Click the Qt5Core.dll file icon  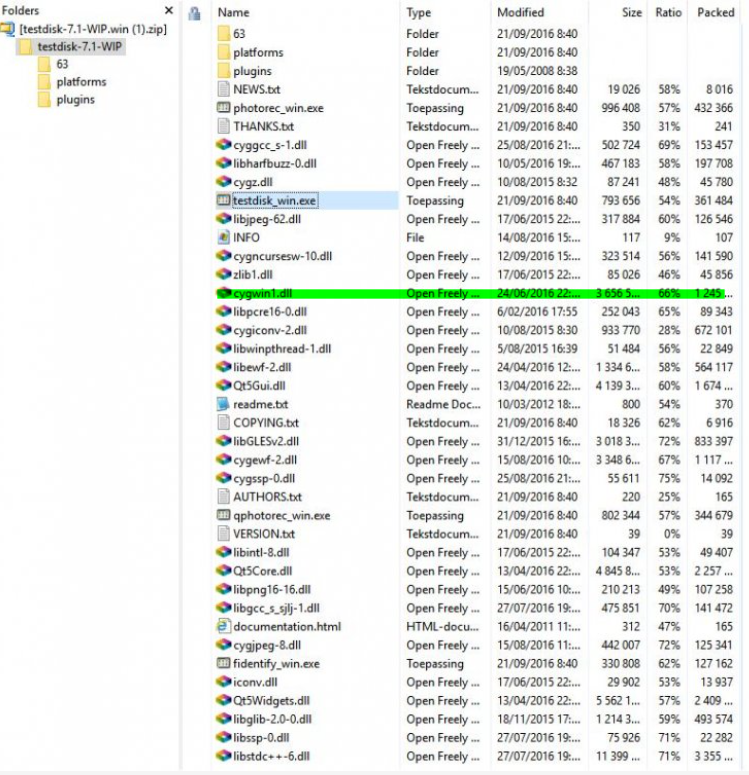(x=223, y=571)
